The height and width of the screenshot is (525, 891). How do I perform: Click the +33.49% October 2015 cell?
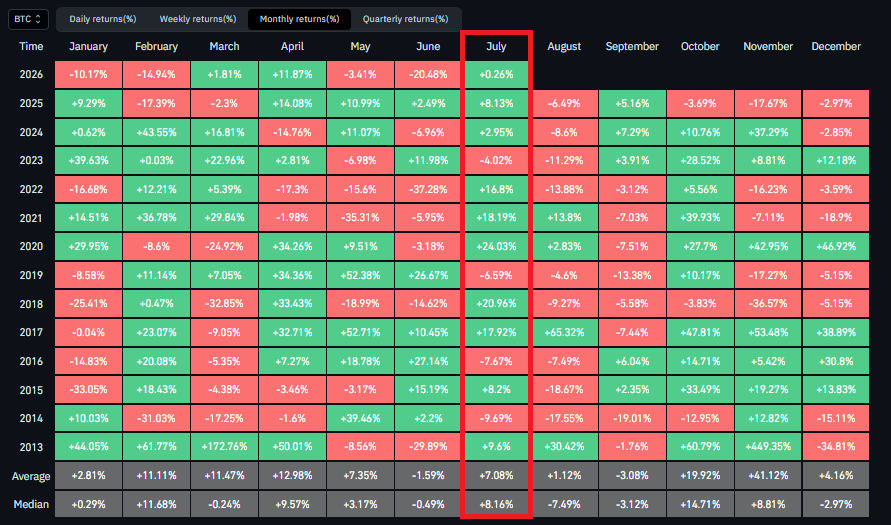pos(700,390)
